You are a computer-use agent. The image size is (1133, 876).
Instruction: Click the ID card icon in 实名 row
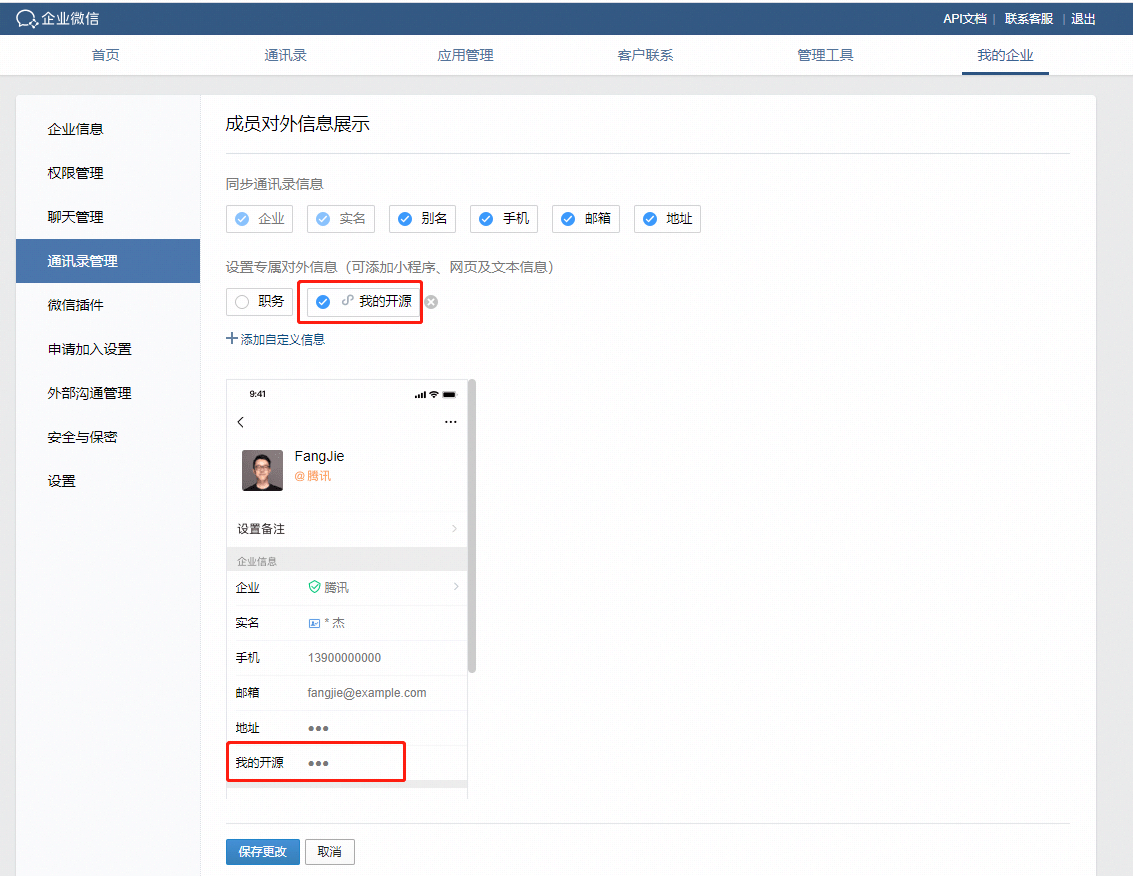click(314, 623)
